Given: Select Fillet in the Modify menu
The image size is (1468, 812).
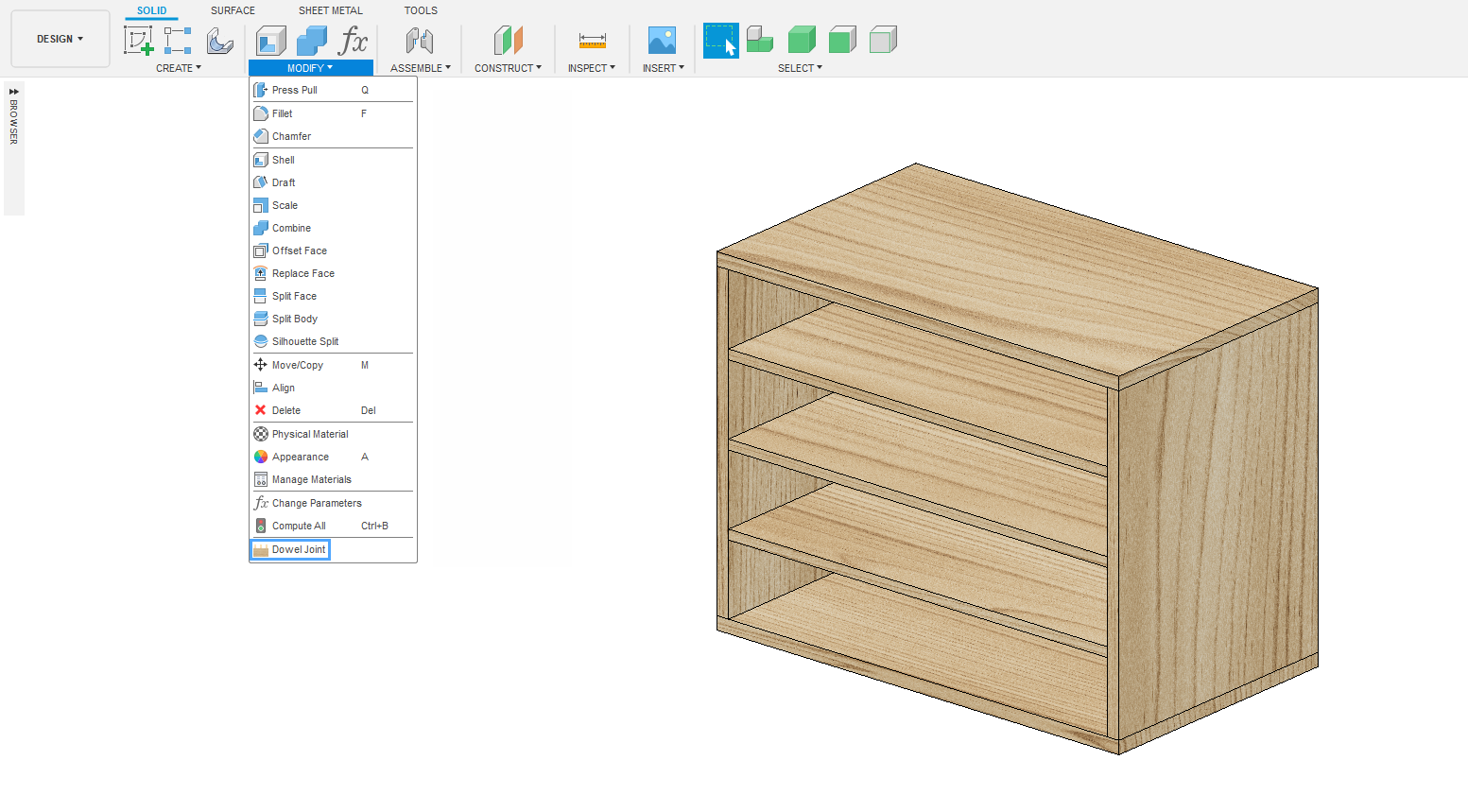Looking at the screenshot, I should coord(283,113).
